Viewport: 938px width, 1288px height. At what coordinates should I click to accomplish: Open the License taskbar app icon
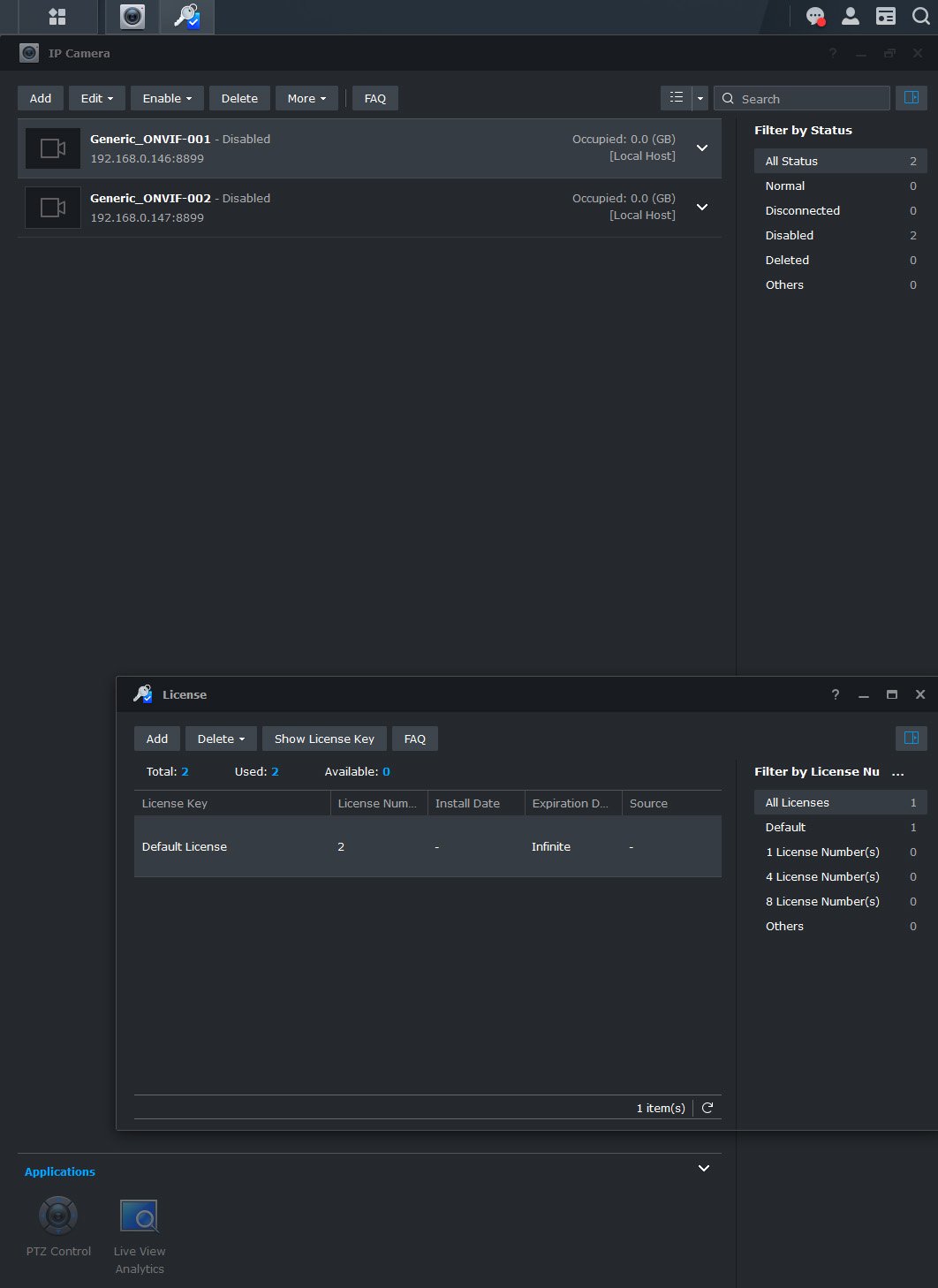tap(186, 17)
